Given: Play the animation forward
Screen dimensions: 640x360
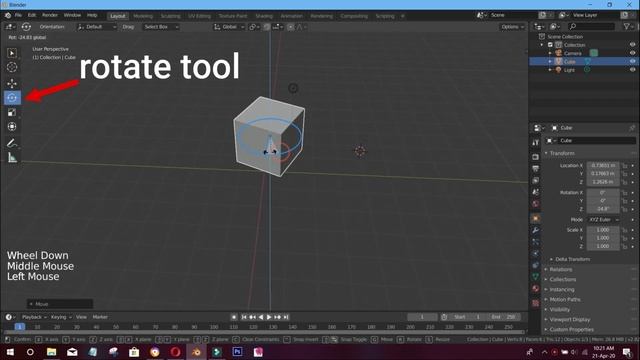Looking at the screenshot, I should 269,317.
